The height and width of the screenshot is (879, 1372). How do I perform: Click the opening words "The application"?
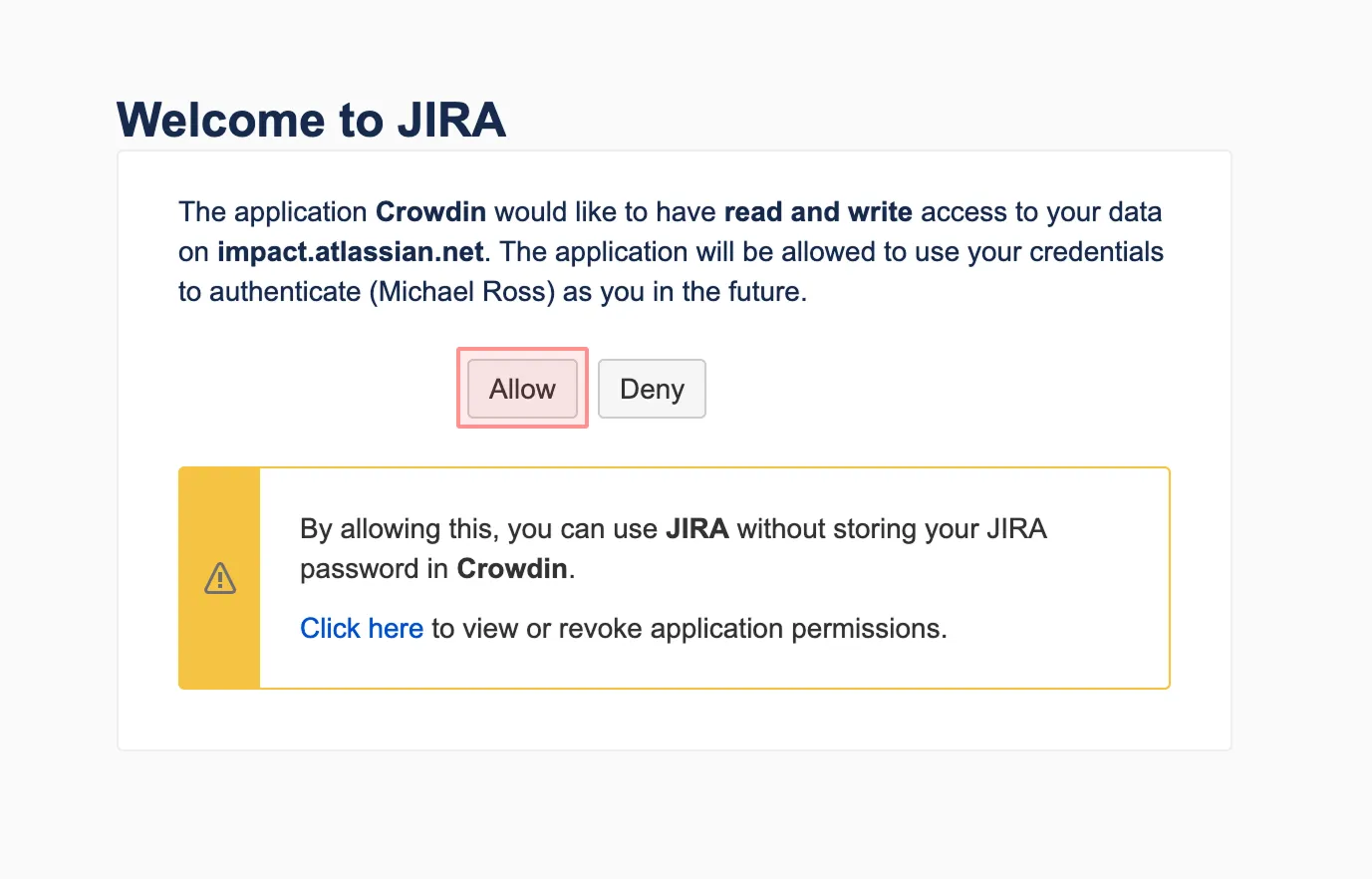coord(273,212)
